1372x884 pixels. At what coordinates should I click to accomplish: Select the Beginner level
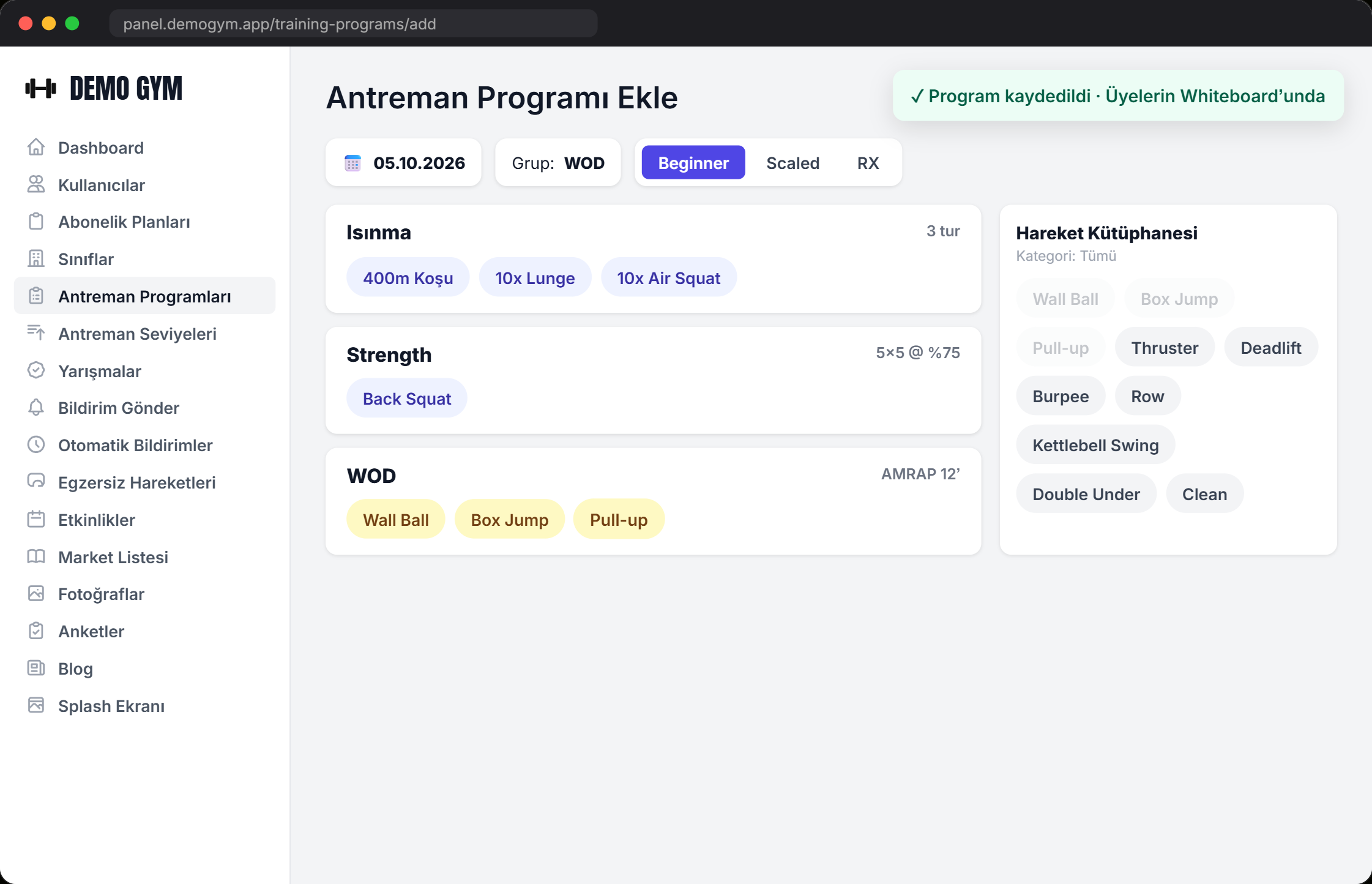point(693,163)
